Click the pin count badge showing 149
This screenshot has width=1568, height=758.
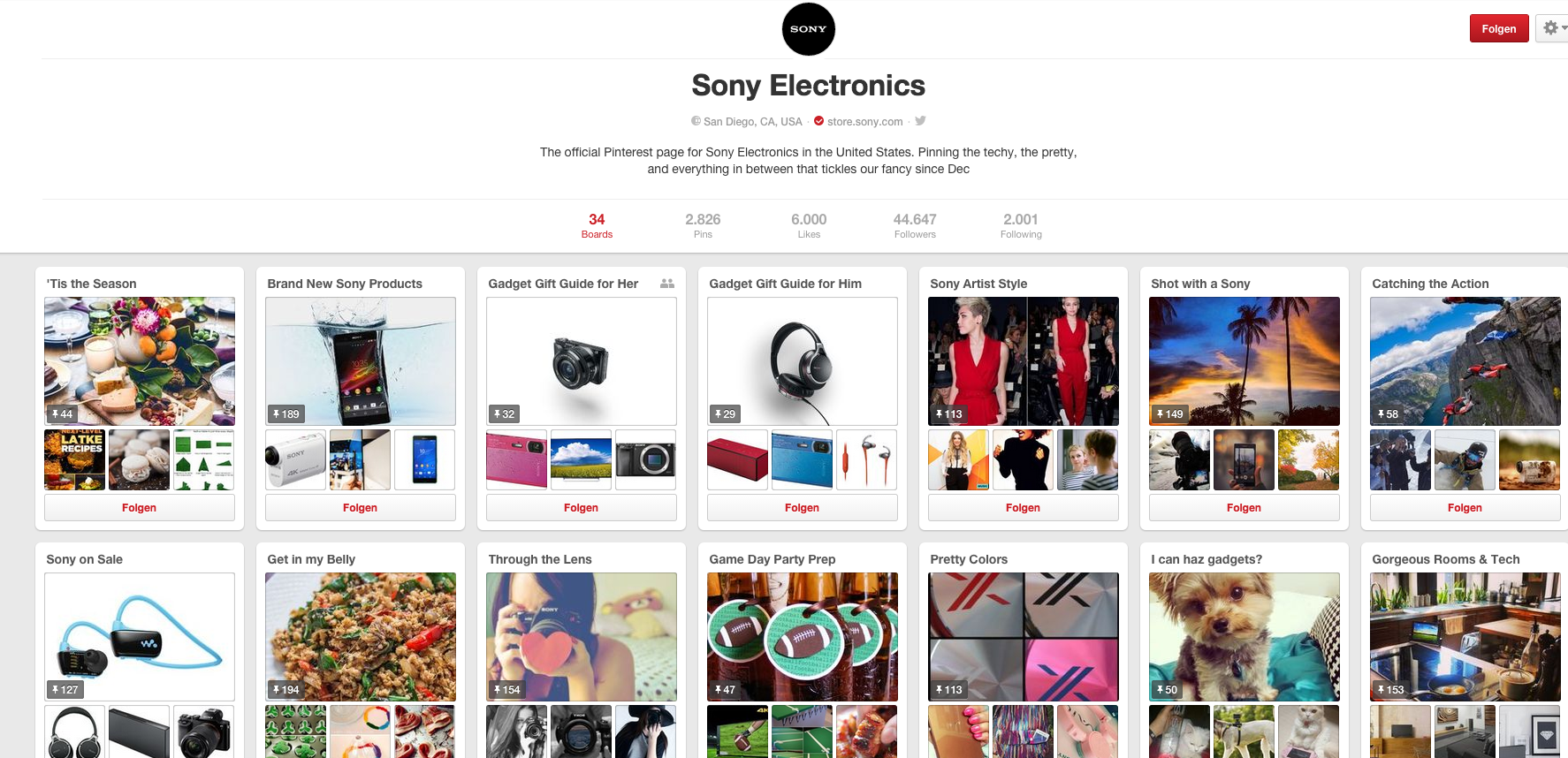[1169, 413]
